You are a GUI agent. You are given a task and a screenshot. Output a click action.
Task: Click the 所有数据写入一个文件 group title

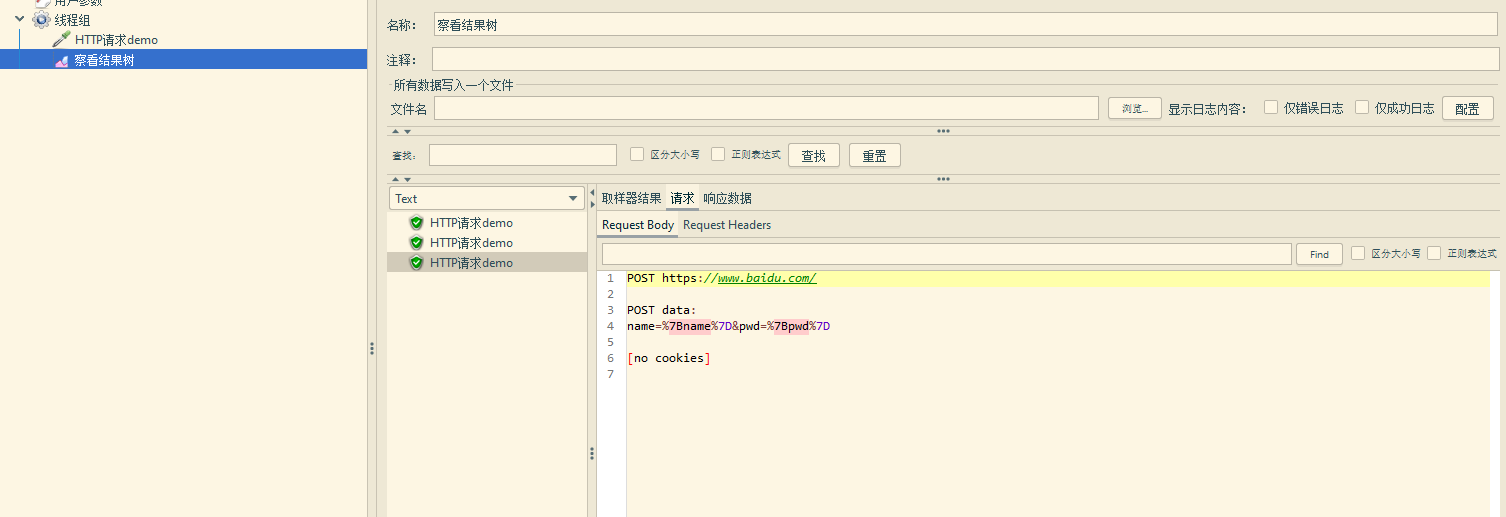click(x=453, y=86)
